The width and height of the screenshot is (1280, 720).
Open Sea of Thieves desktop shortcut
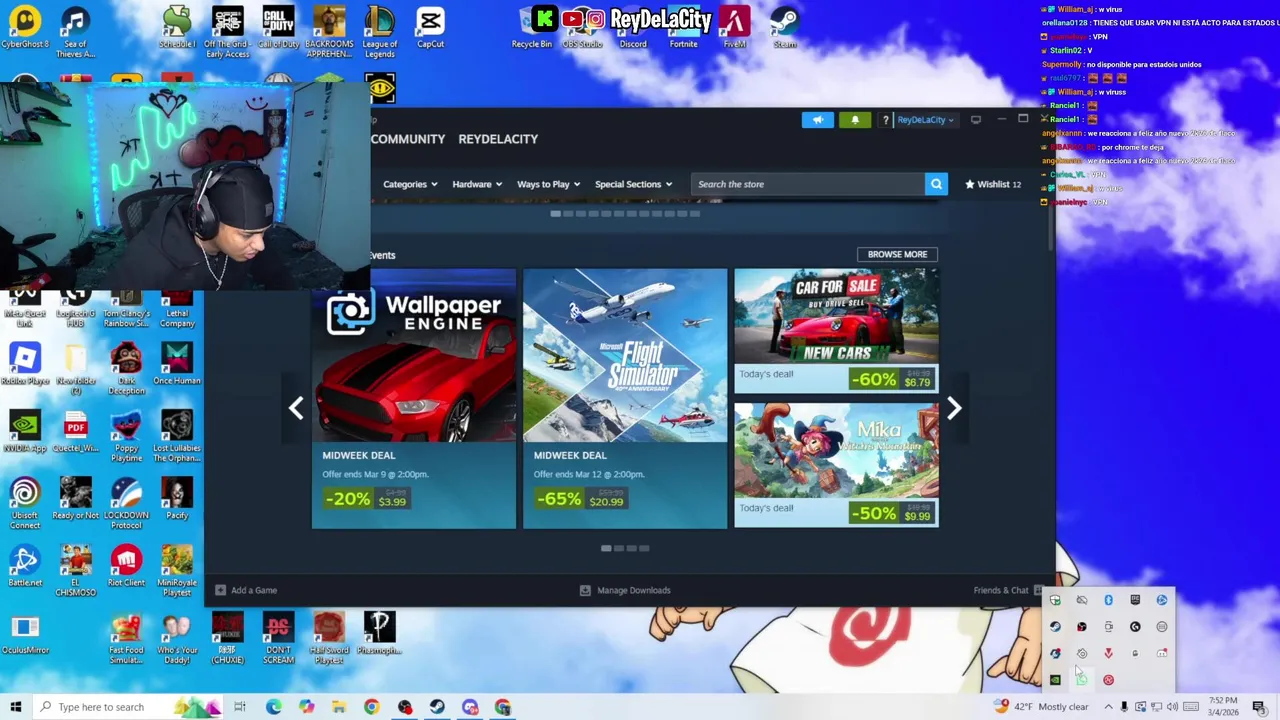(76, 31)
